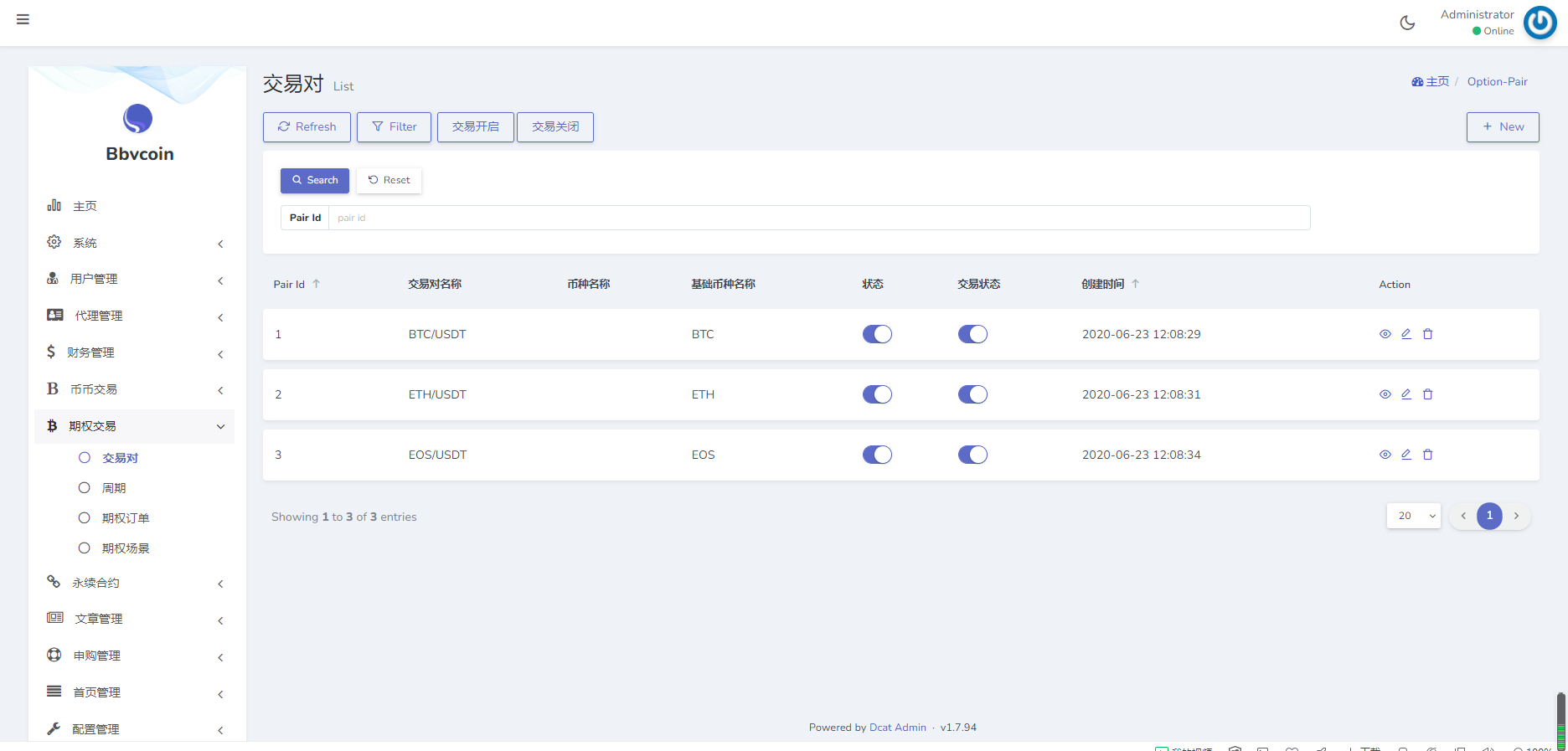Screen dimensions: 1568x751
Task: Delete the BTC/USDT pair
Action: (x=1428, y=334)
